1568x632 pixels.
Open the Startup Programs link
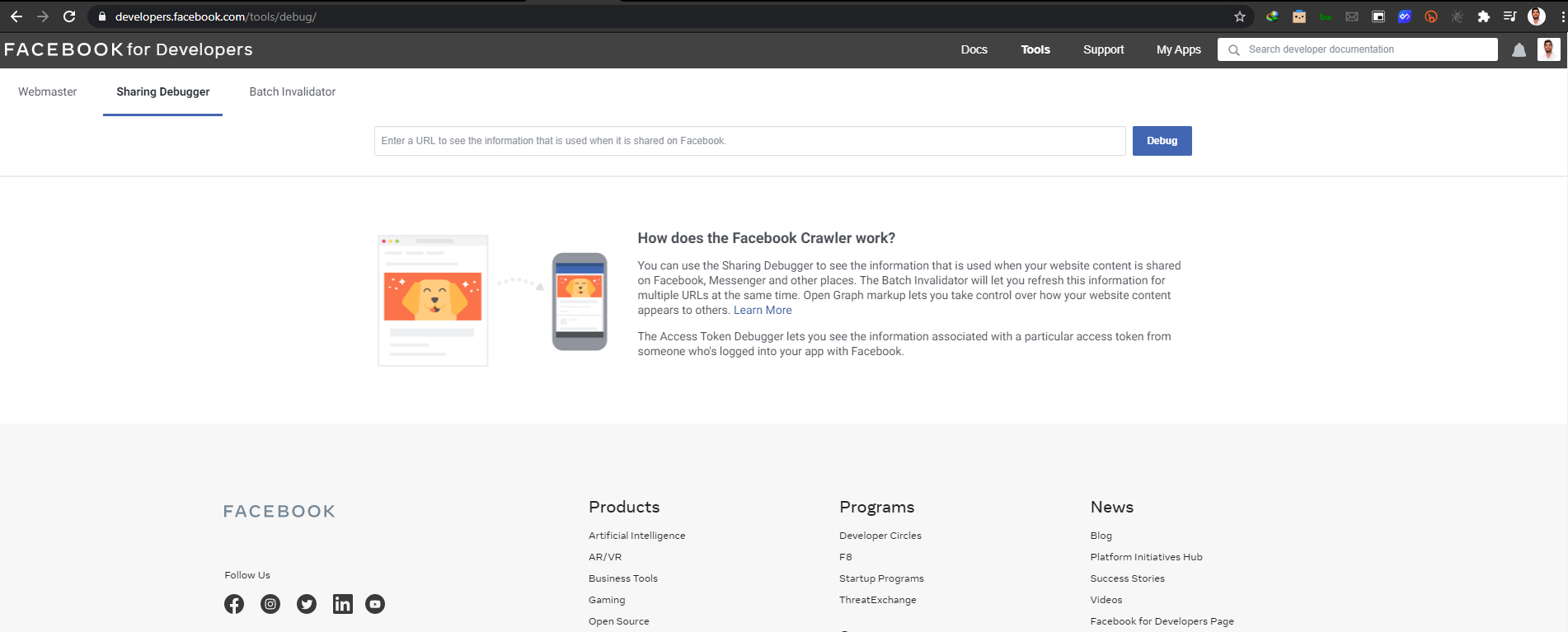coord(881,578)
